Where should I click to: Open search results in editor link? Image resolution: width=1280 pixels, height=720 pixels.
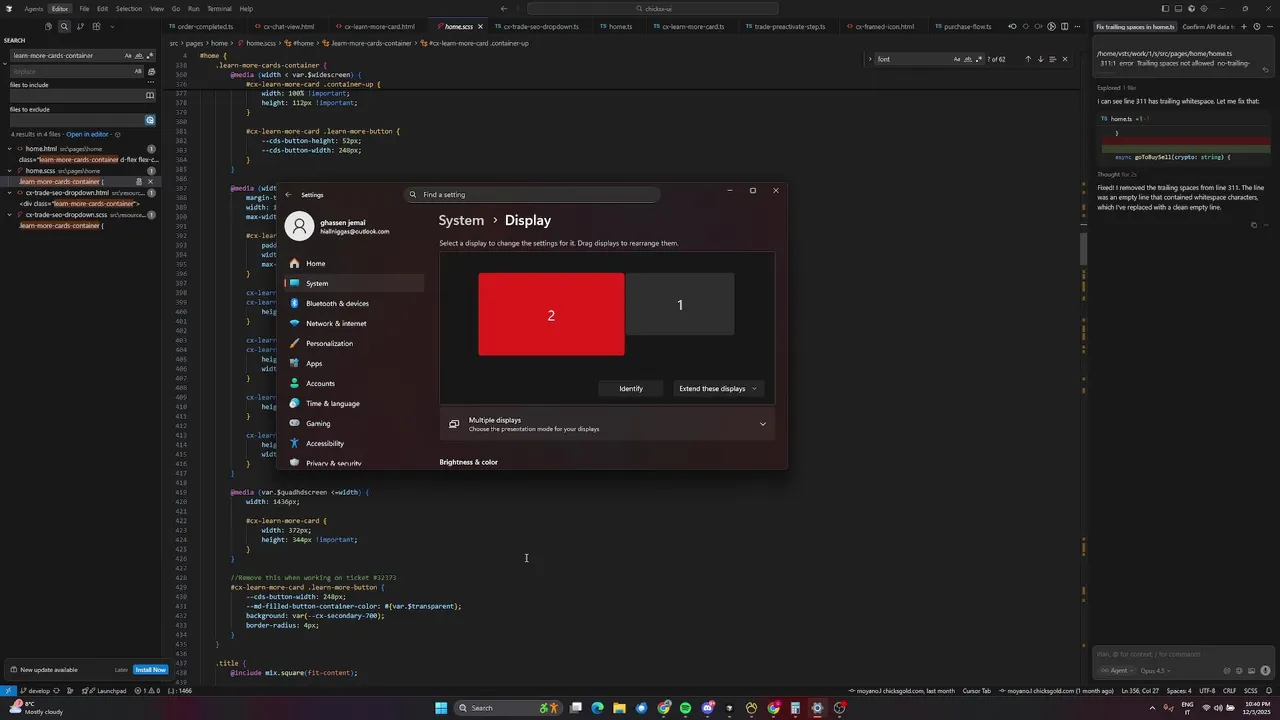[87, 134]
